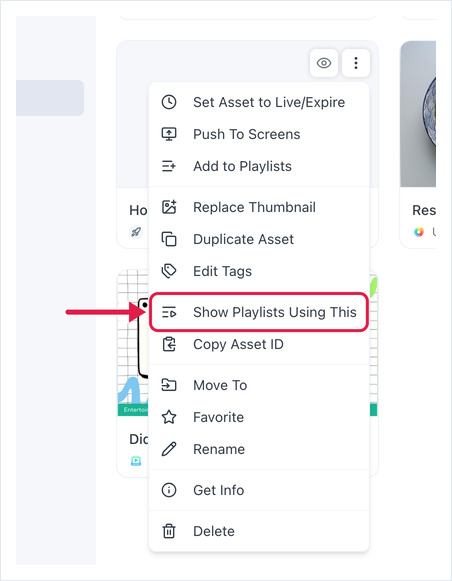Open the three-dot more options button
The width and height of the screenshot is (452, 581).
click(356, 63)
